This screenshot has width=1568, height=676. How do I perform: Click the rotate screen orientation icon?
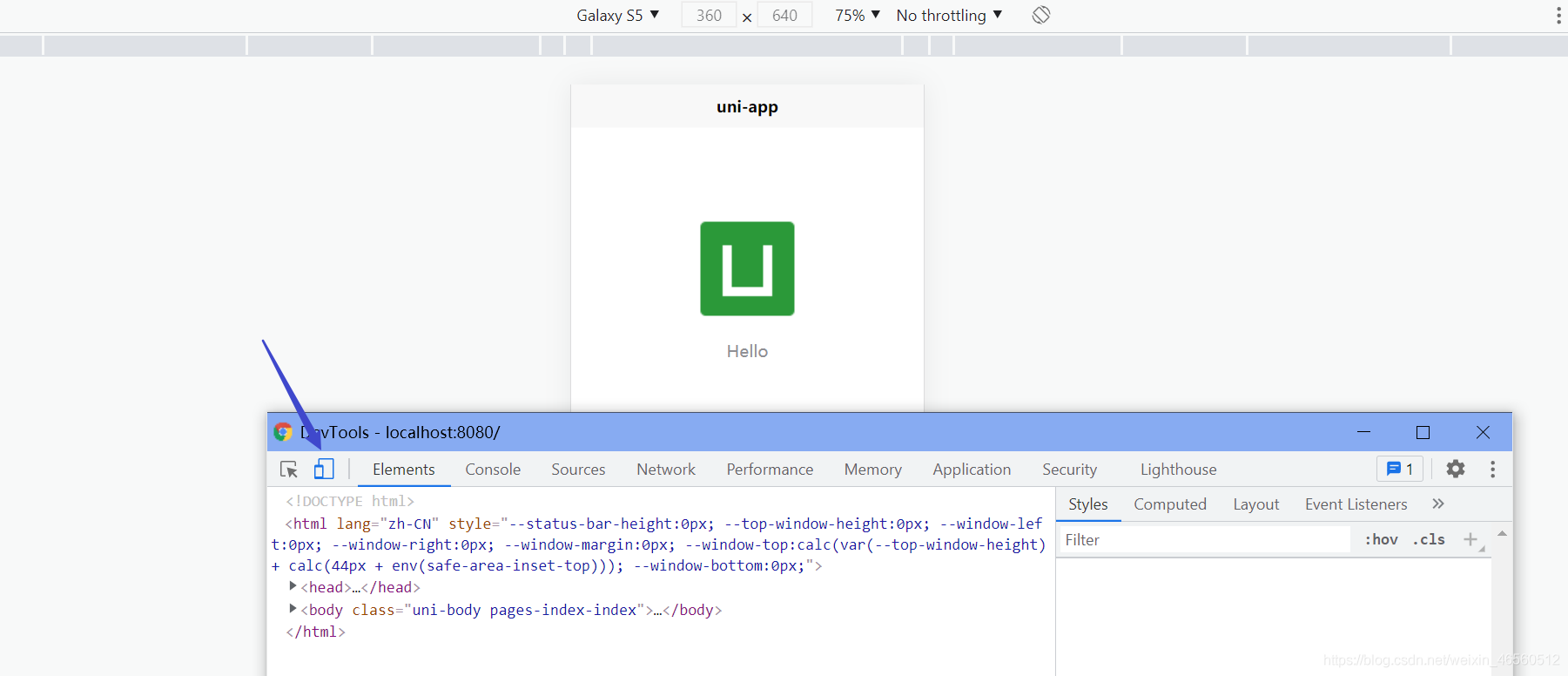pyautogui.click(x=1041, y=15)
